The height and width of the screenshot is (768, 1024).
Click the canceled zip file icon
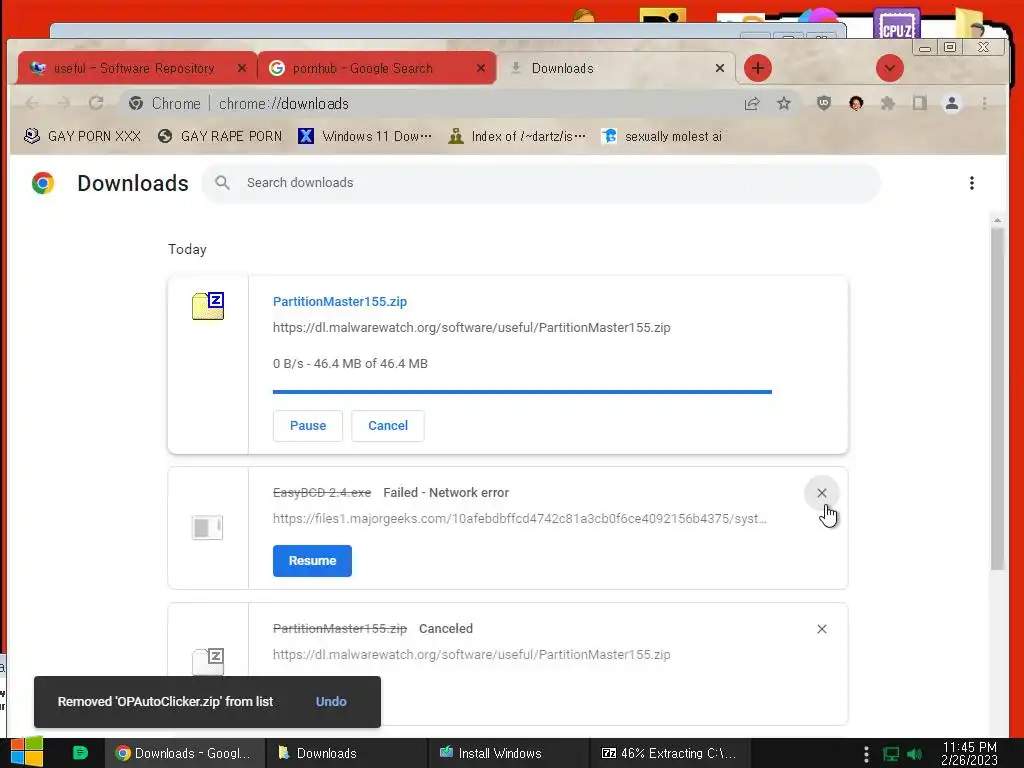pyautogui.click(x=208, y=661)
